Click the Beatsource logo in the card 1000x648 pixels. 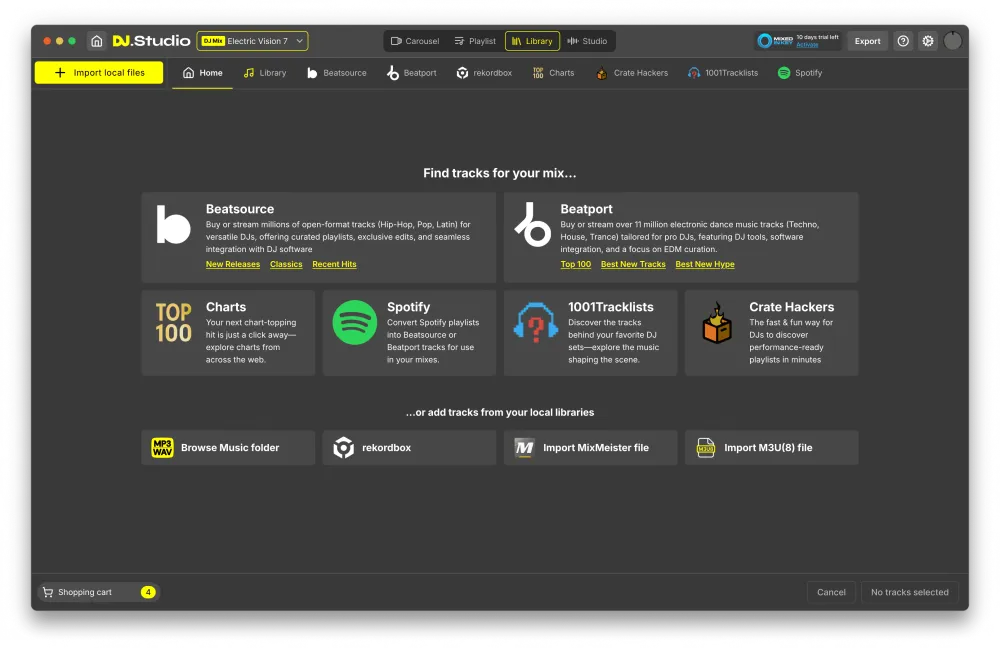pyautogui.click(x=173, y=225)
